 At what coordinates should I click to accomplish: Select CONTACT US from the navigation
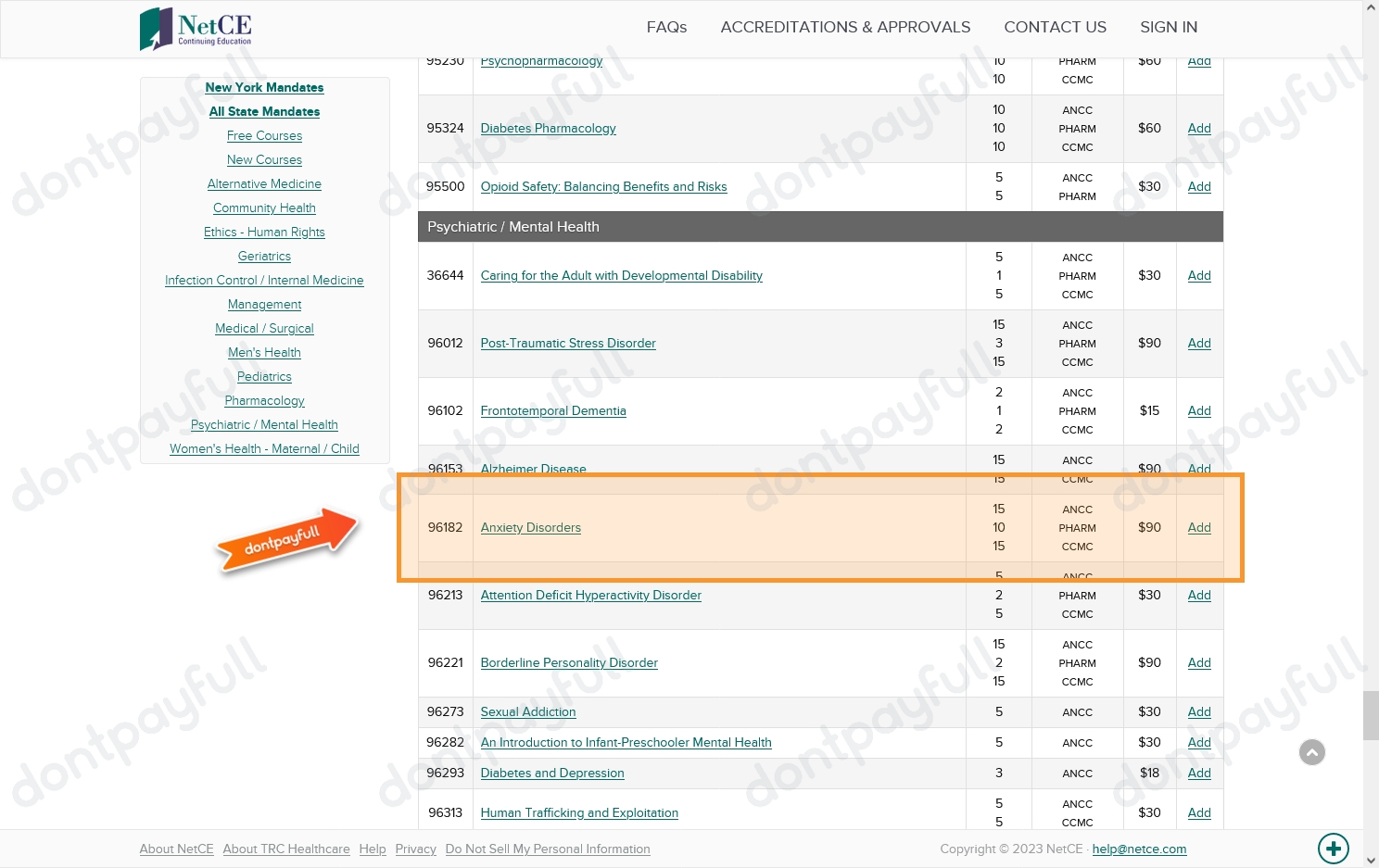pos(1055,27)
